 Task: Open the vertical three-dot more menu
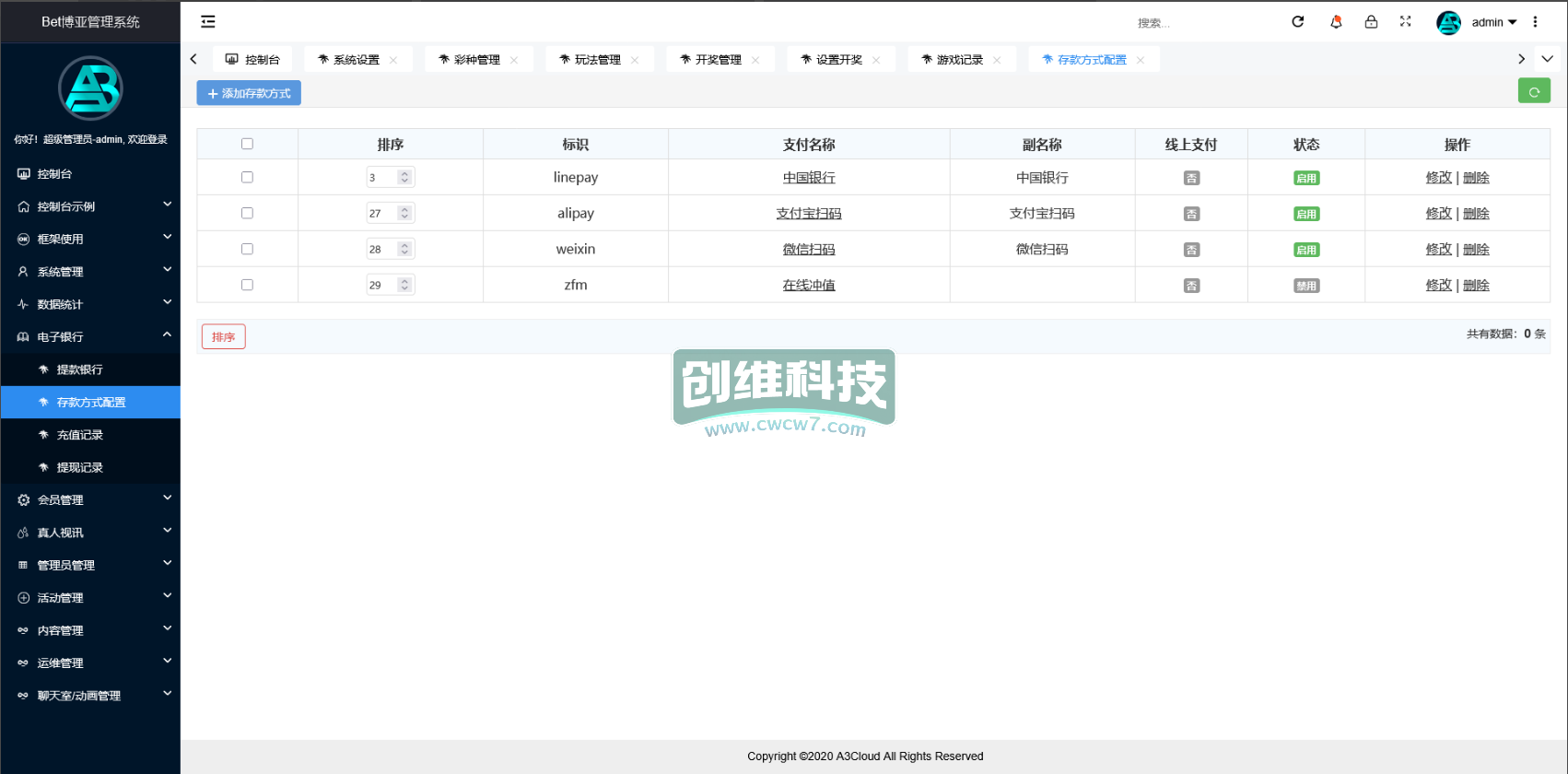1535,21
